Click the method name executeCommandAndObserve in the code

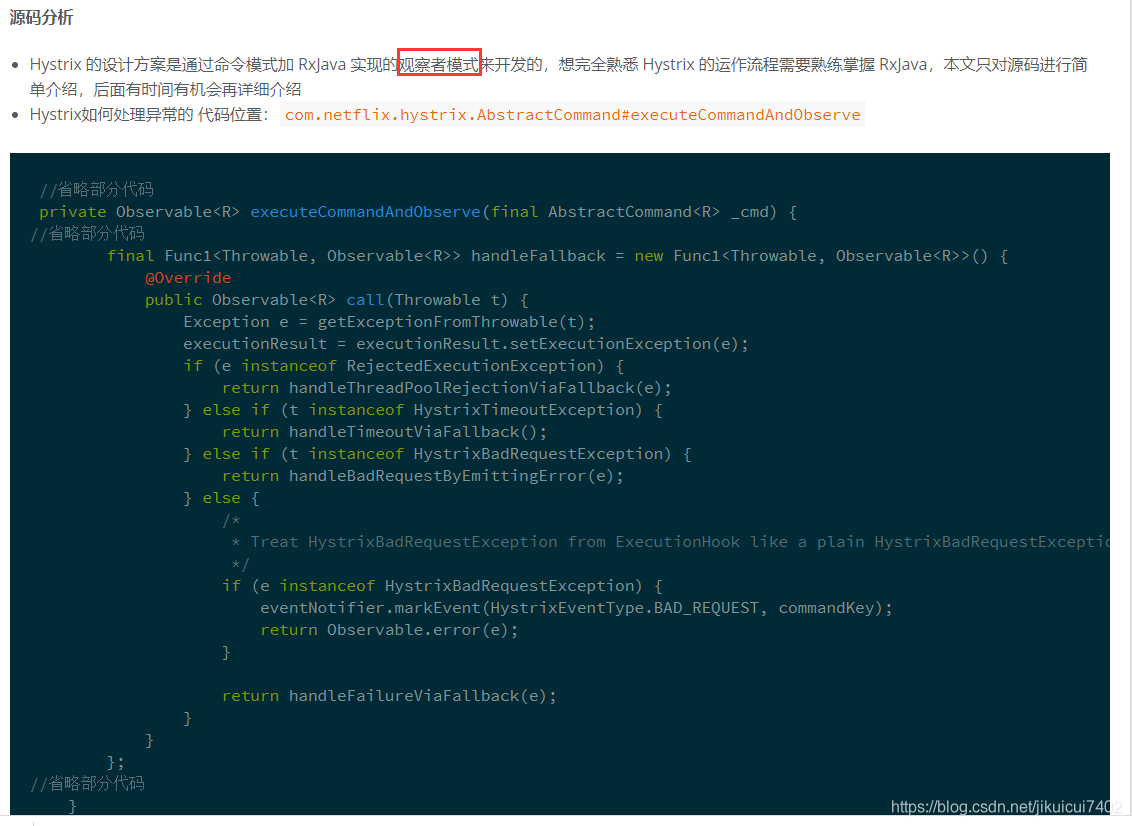(365, 212)
